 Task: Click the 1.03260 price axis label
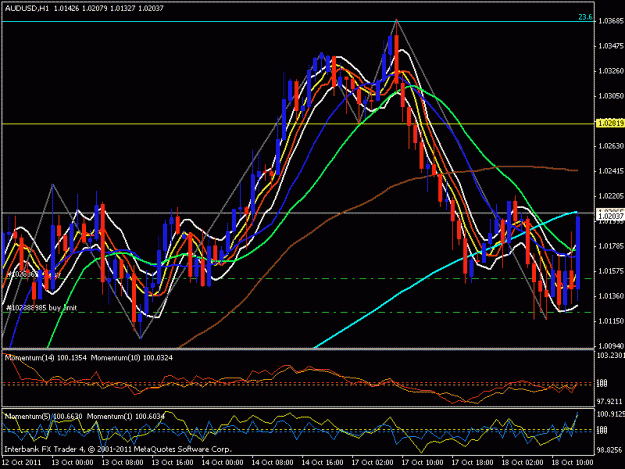(611, 71)
